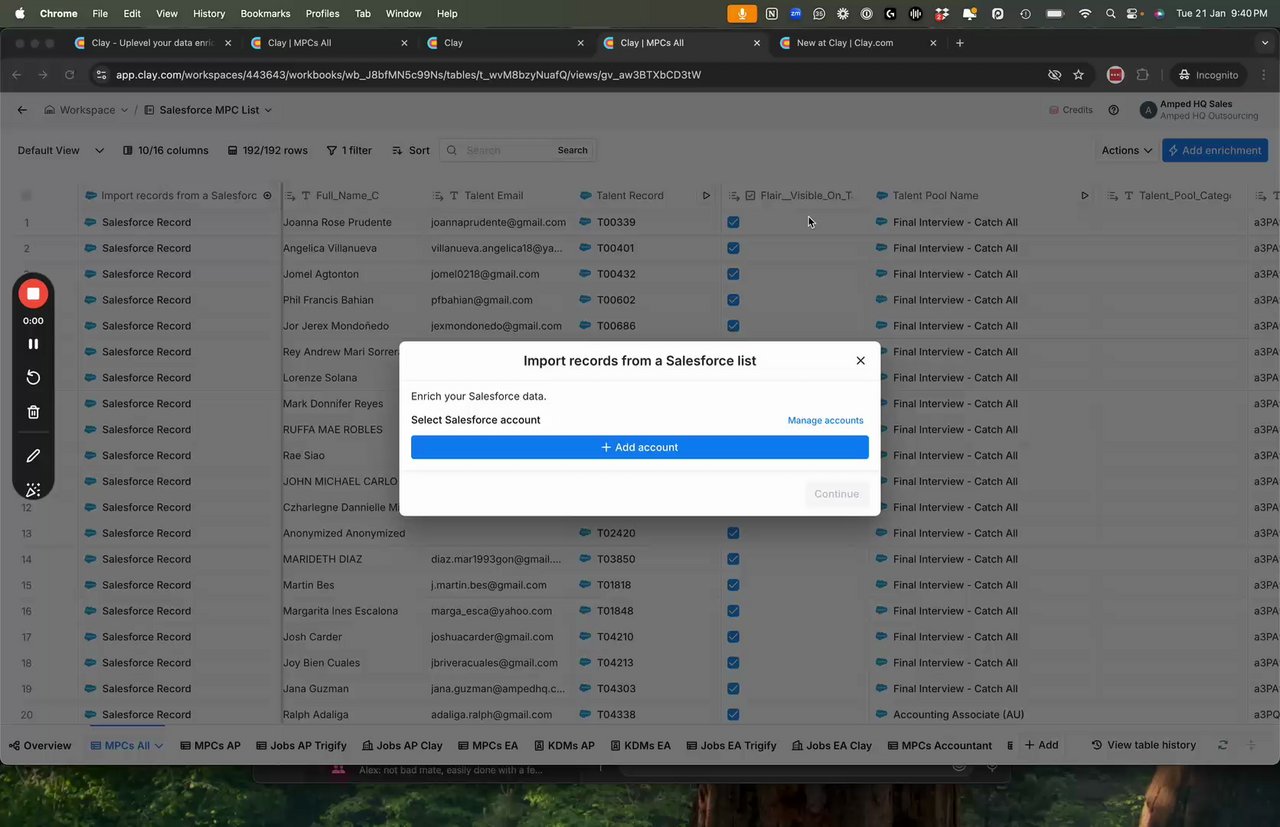Reload the page in Chrome

(69, 75)
